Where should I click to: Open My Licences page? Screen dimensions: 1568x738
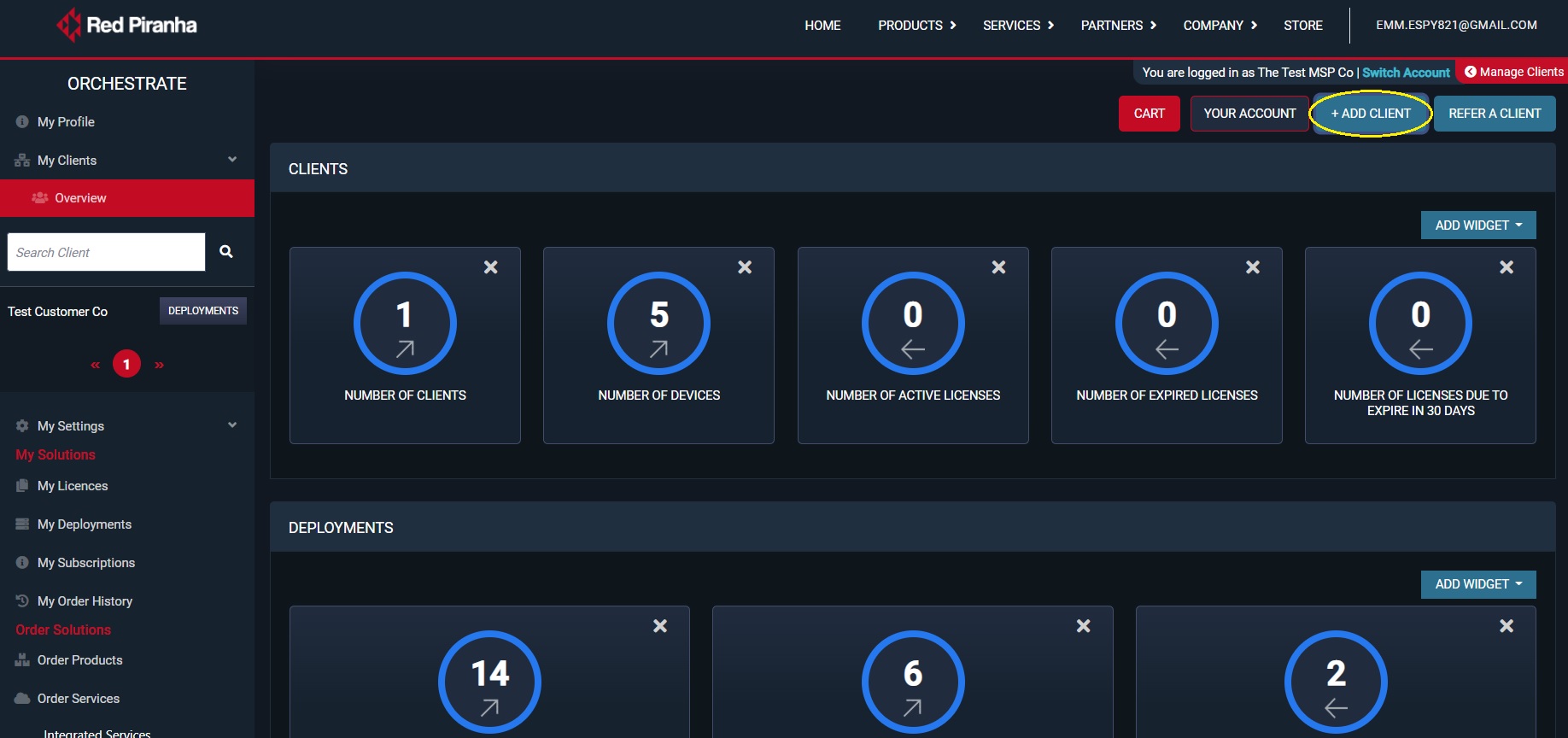73,486
